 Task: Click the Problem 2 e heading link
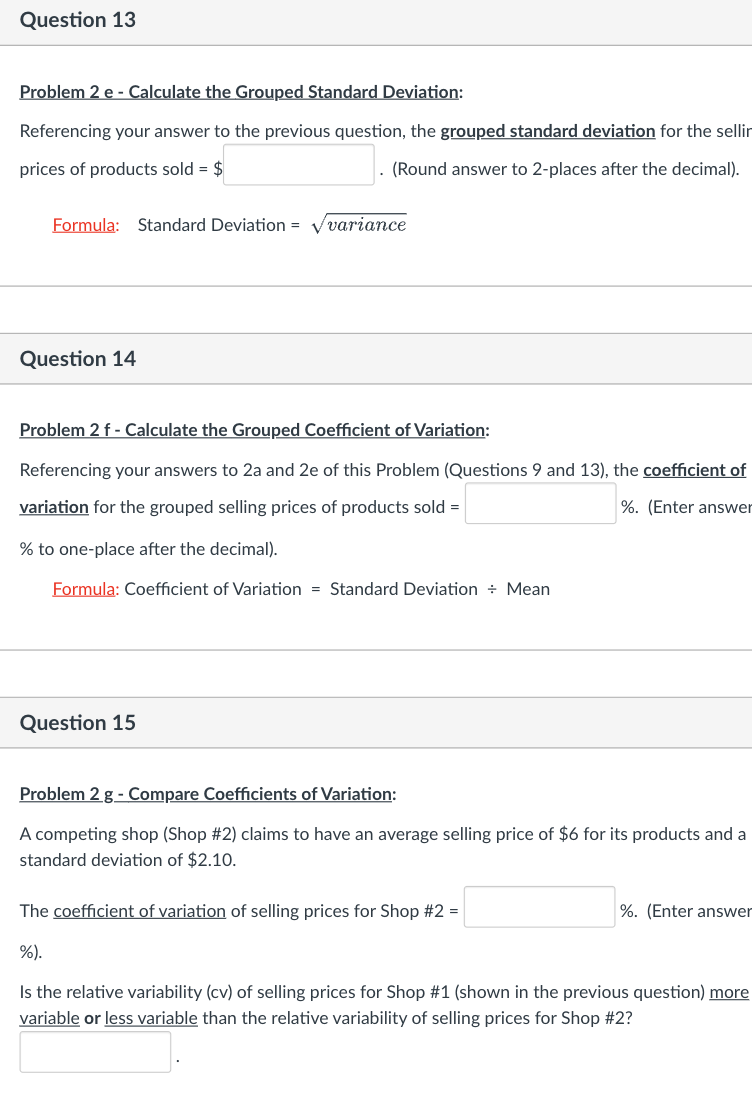pos(236,92)
